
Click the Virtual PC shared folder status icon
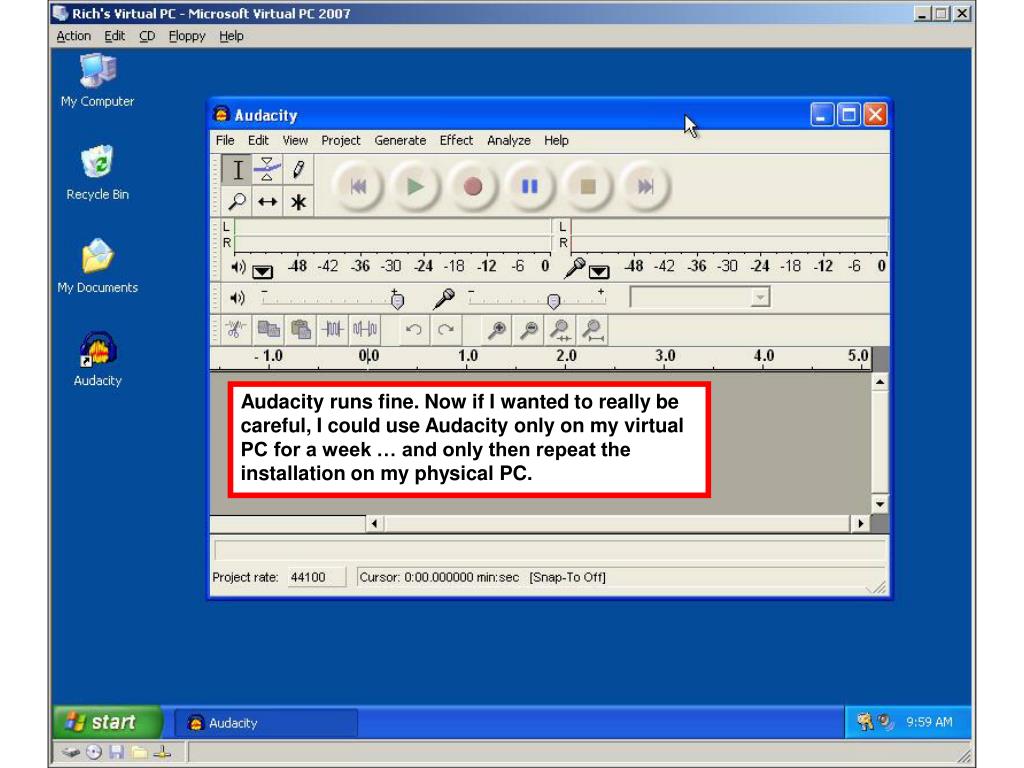[x=138, y=752]
